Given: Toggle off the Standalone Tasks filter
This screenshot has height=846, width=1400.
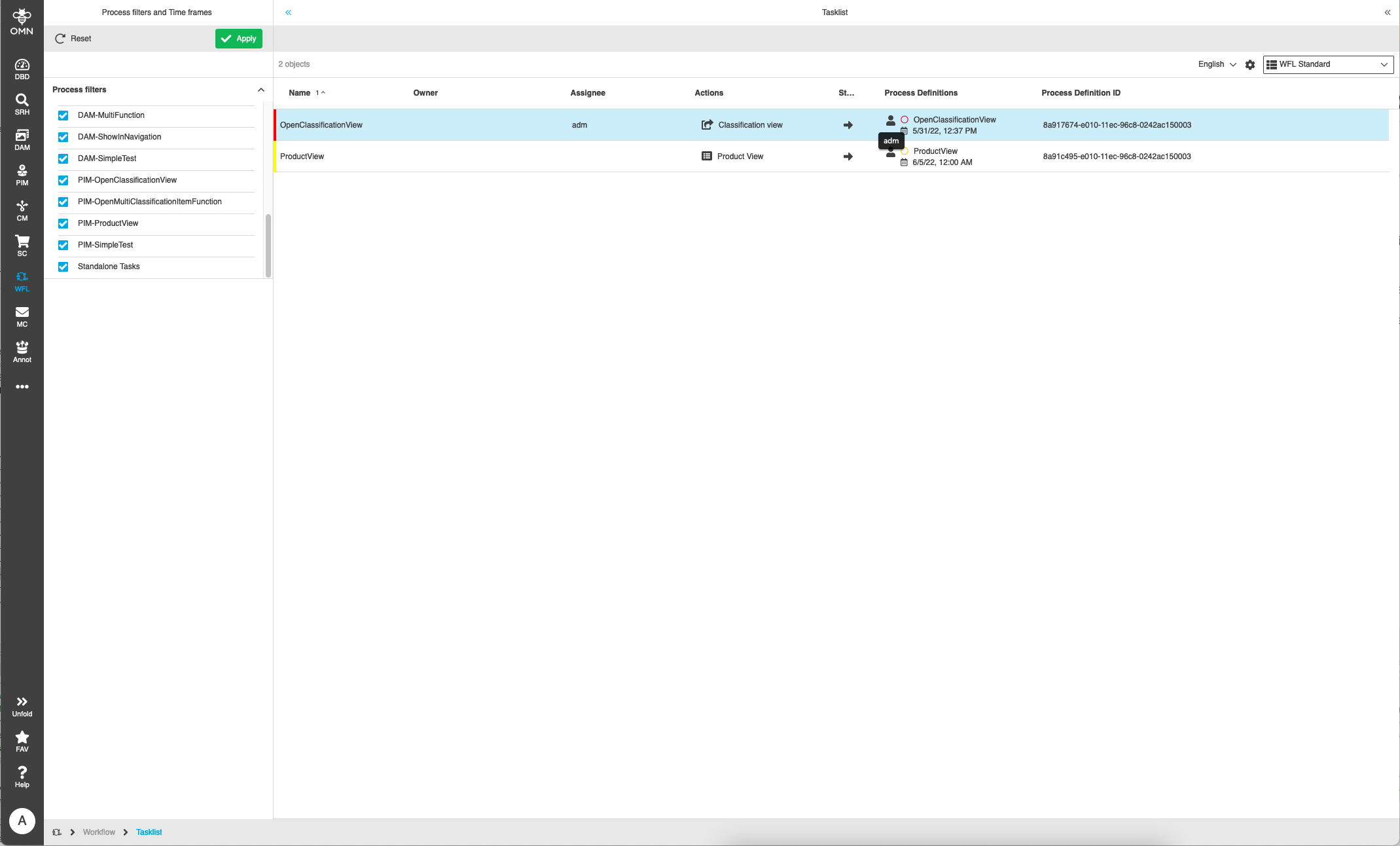Looking at the screenshot, I should (x=63, y=267).
